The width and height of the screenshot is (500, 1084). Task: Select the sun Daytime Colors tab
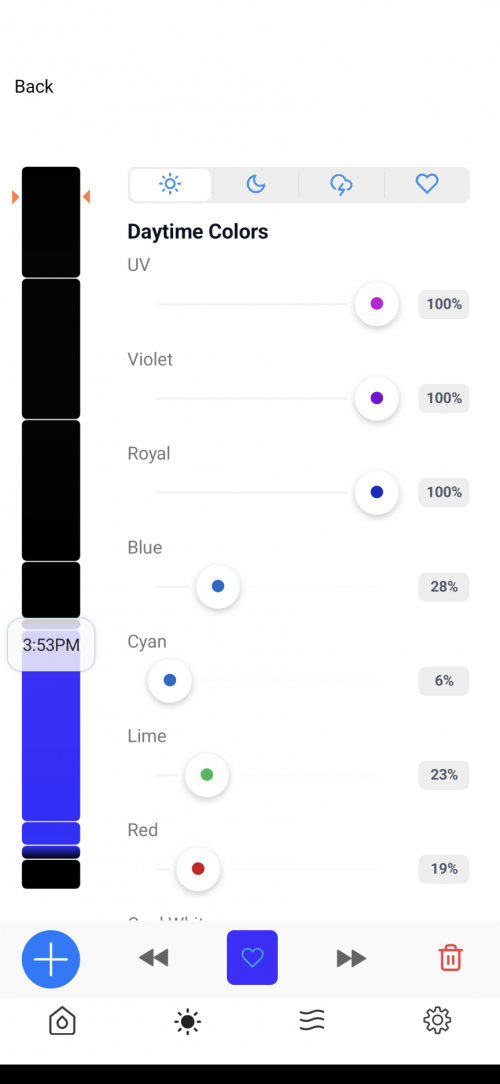coord(170,185)
